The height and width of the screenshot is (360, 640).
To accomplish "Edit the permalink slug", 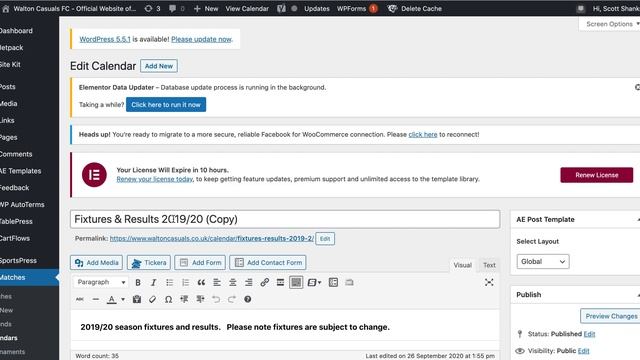I will tap(325, 239).
